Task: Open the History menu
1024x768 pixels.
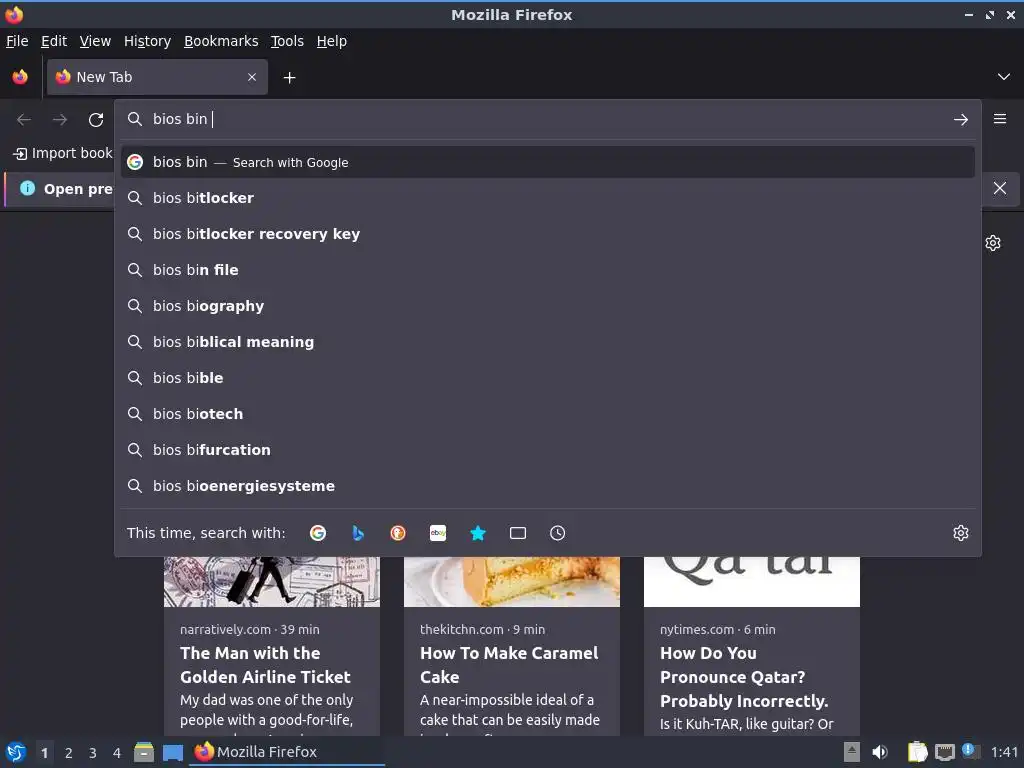Action: 148,41
